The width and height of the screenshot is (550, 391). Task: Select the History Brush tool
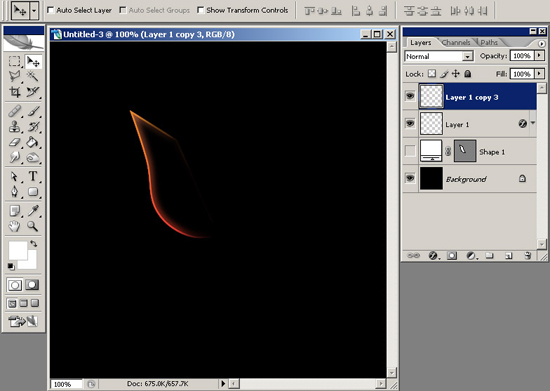coord(33,127)
